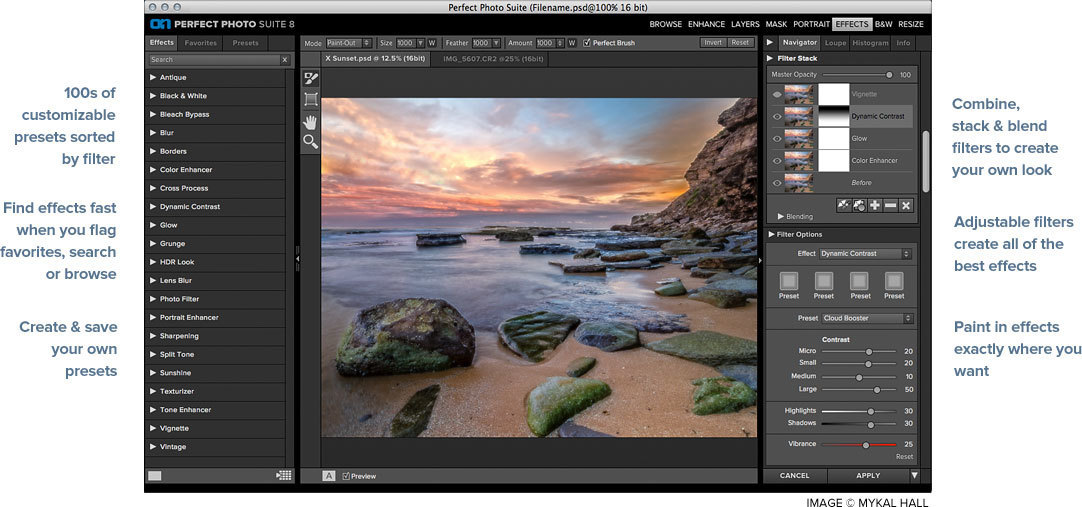The width and height of the screenshot is (1082, 507).
Task: Open the Mode Paint-Out dropdown
Action: (x=349, y=43)
